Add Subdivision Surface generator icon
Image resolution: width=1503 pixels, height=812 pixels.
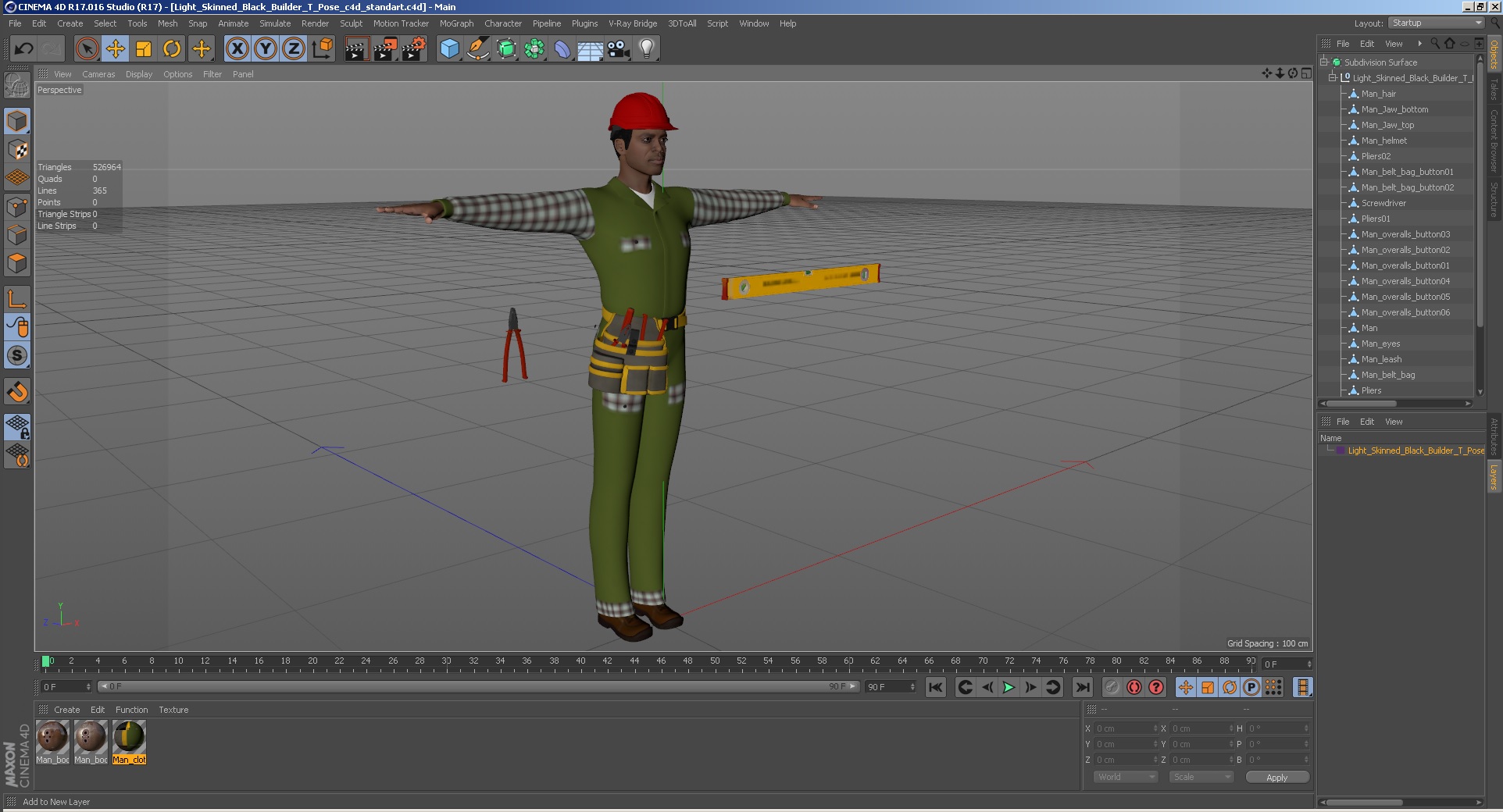click(506, 49)
